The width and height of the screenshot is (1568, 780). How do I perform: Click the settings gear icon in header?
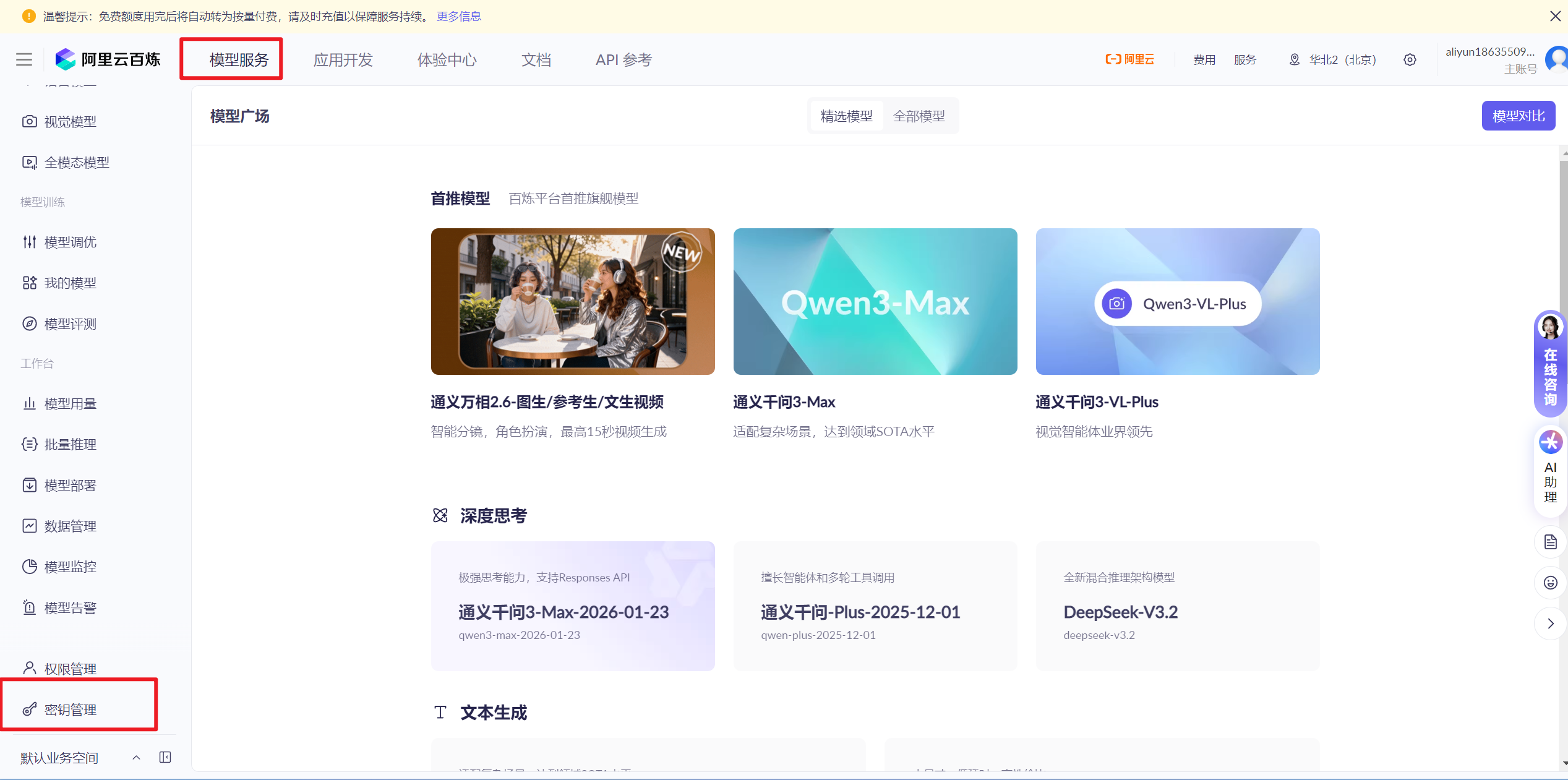point(1410,60)
